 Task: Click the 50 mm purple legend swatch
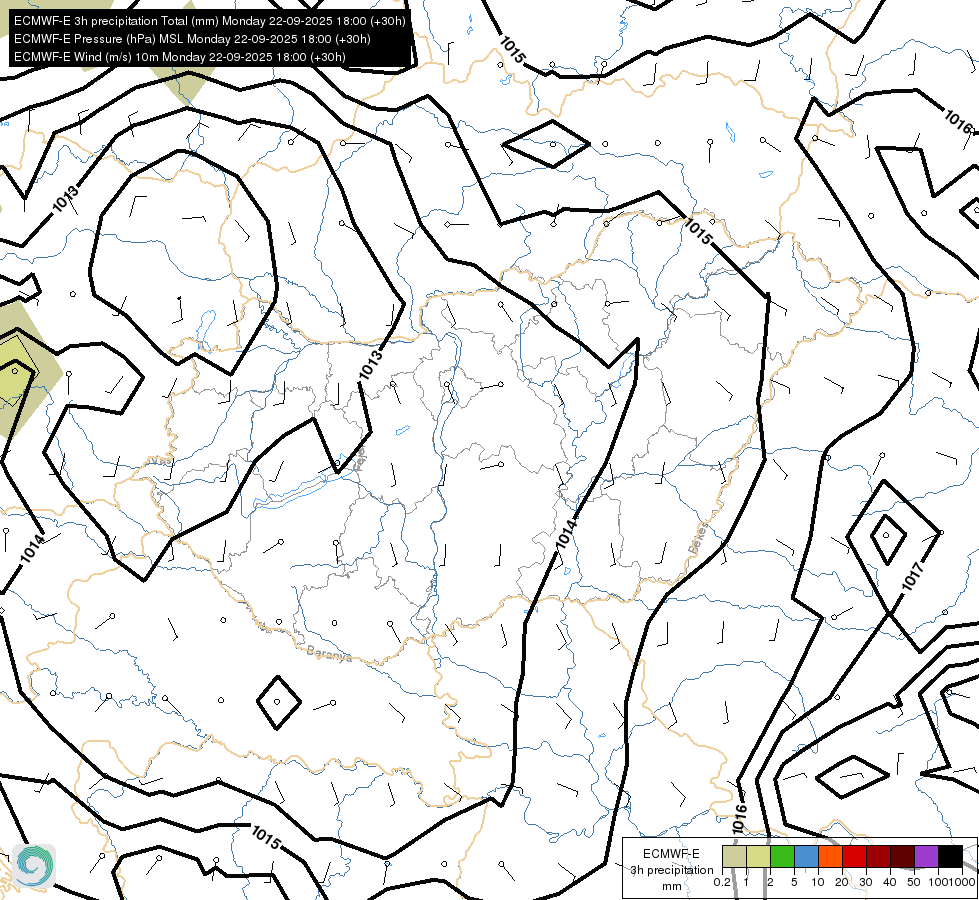(926, 857)
